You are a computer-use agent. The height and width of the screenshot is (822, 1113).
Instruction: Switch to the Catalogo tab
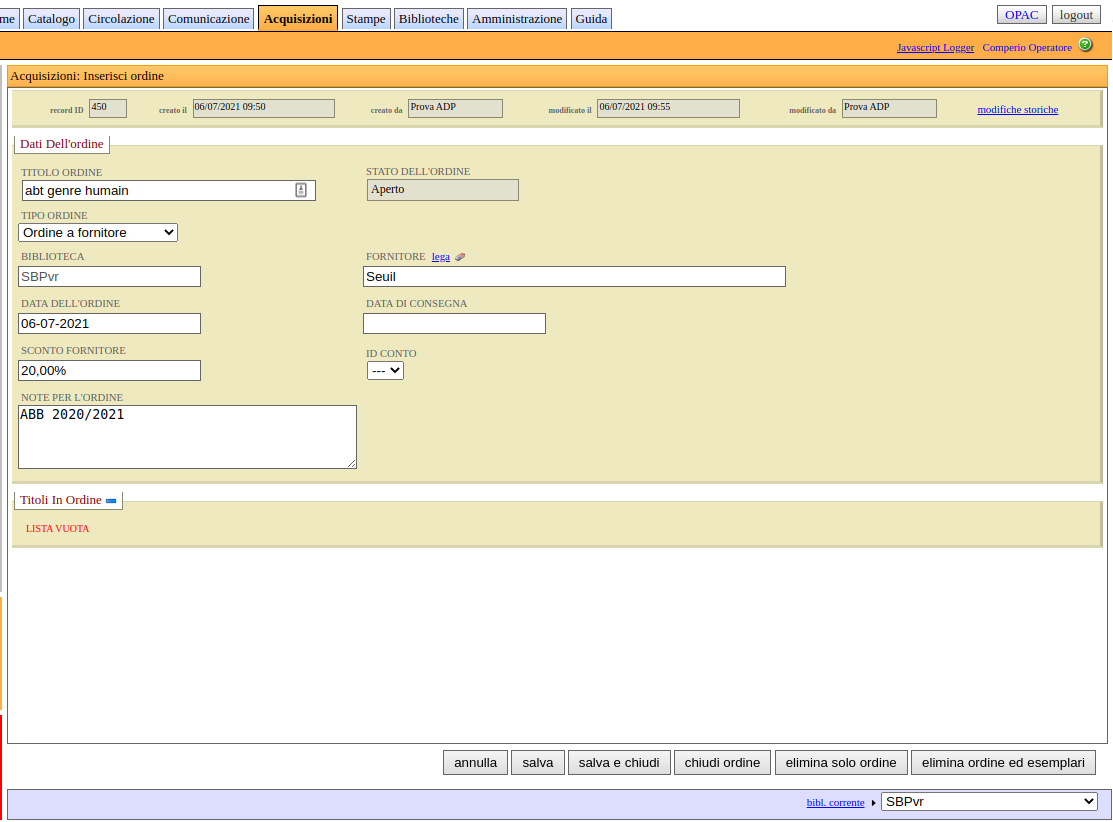coord(51,19)
